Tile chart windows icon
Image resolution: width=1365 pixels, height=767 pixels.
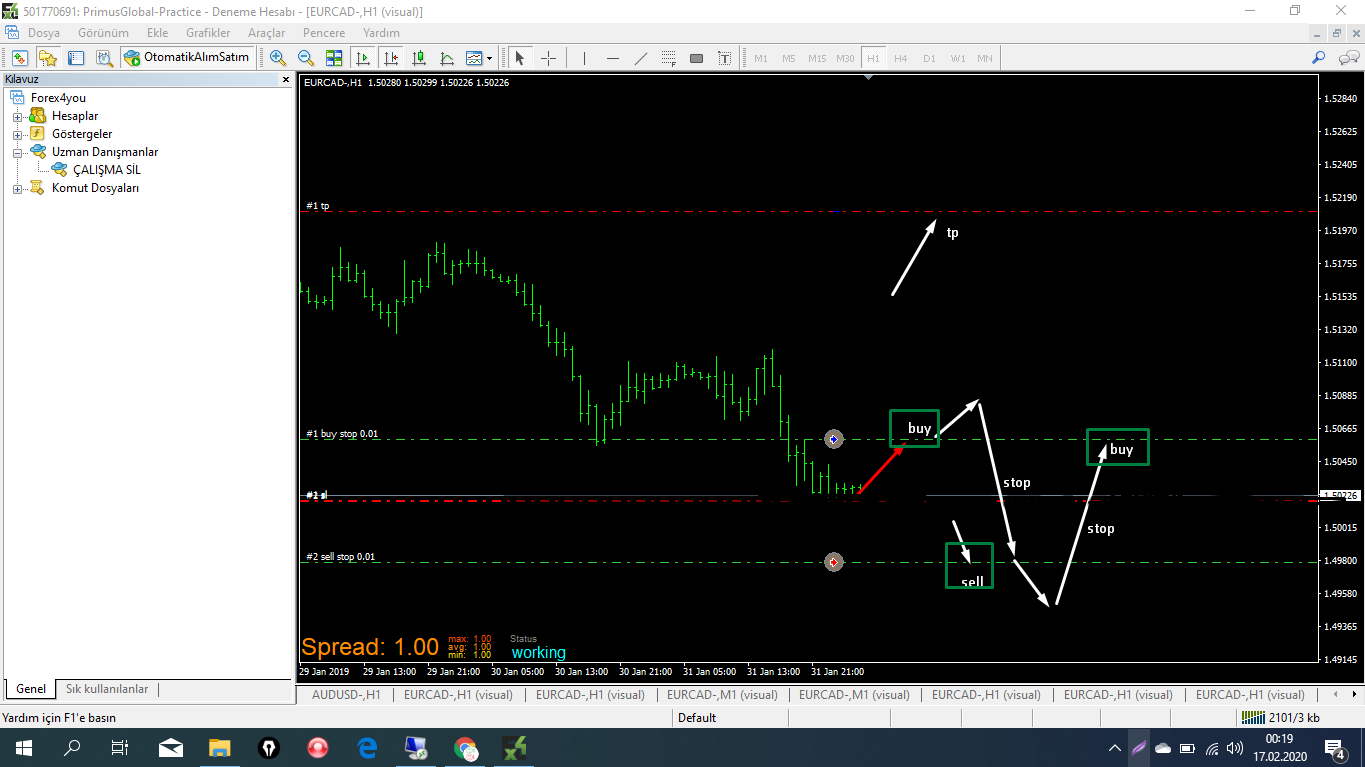point(334,58)
